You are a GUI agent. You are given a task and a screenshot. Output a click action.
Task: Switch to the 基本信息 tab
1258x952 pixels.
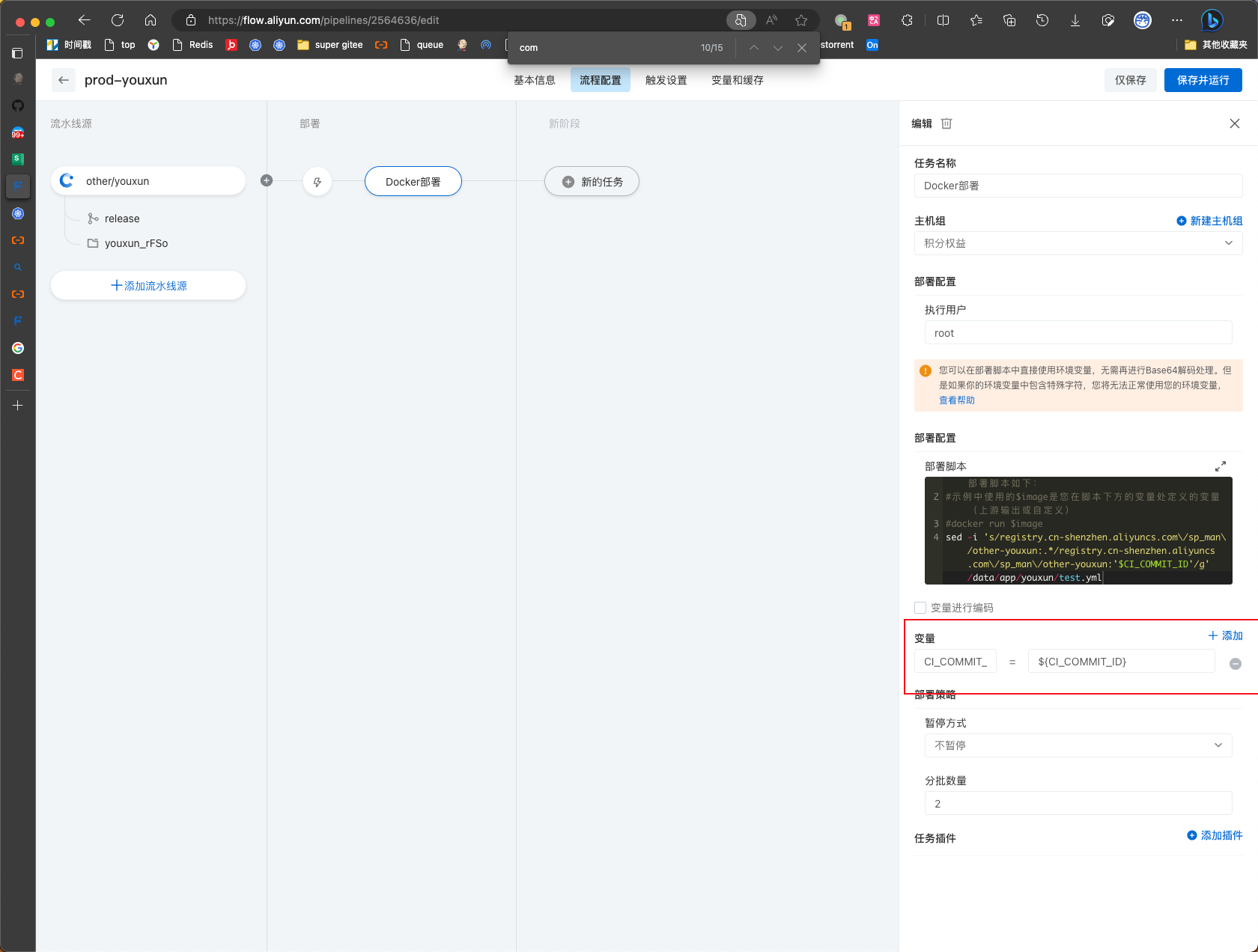coord(535,80)
